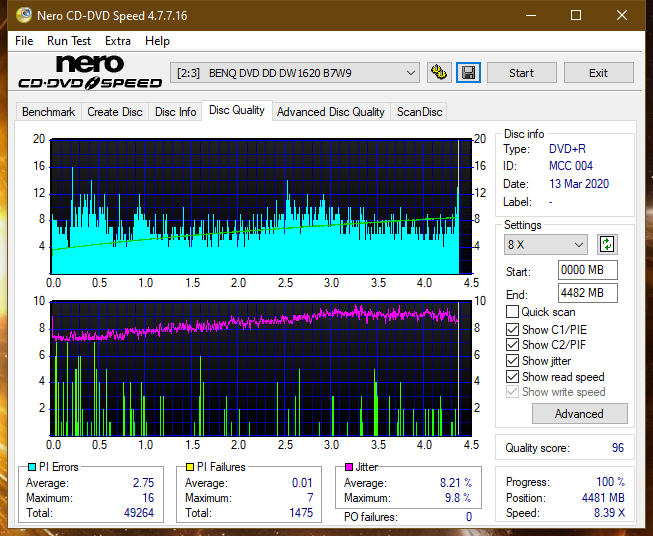Toggle the Show C2/PIF checkbox
653x536 pixels.
tap(512, 345)
